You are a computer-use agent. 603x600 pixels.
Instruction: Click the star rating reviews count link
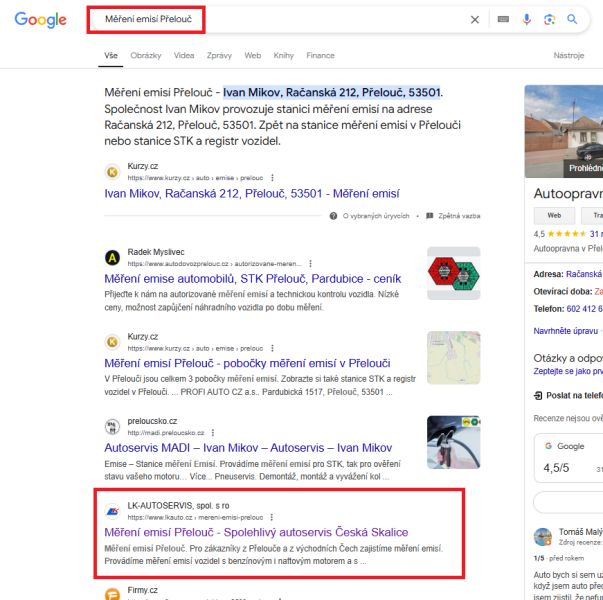pos(596,234)
